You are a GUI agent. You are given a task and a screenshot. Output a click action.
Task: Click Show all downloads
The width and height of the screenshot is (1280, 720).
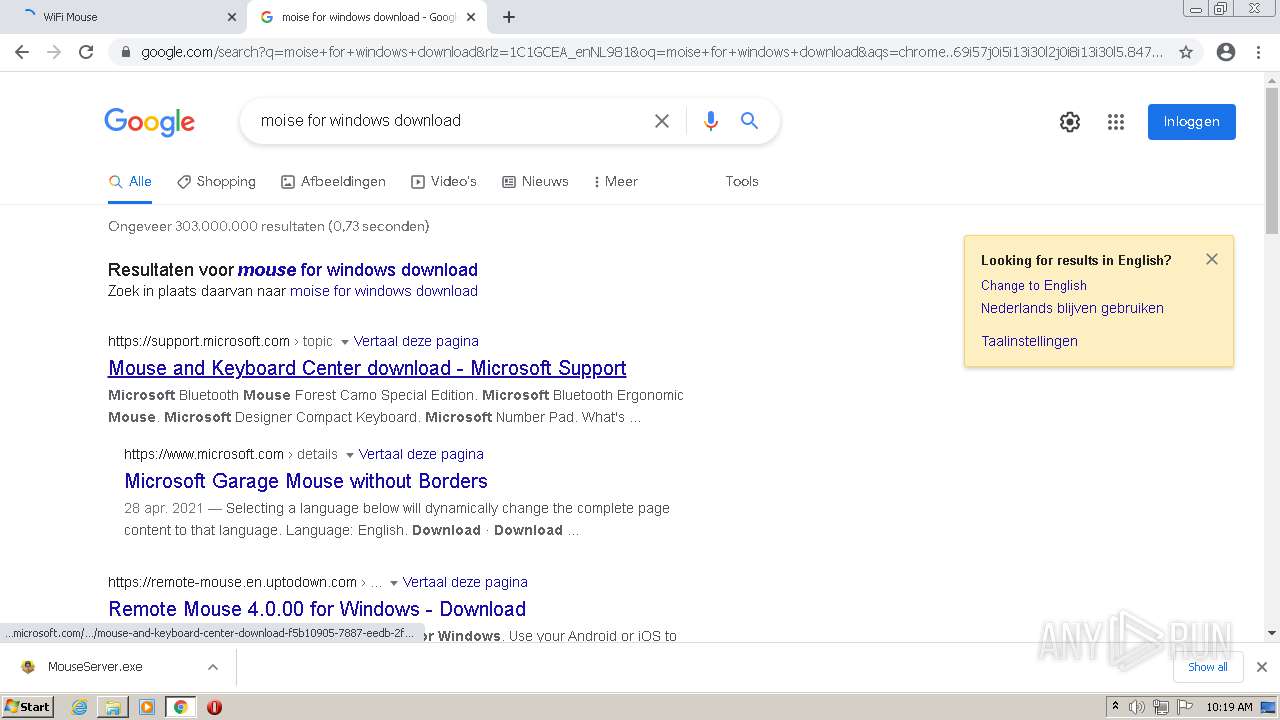click(1208, 667)
